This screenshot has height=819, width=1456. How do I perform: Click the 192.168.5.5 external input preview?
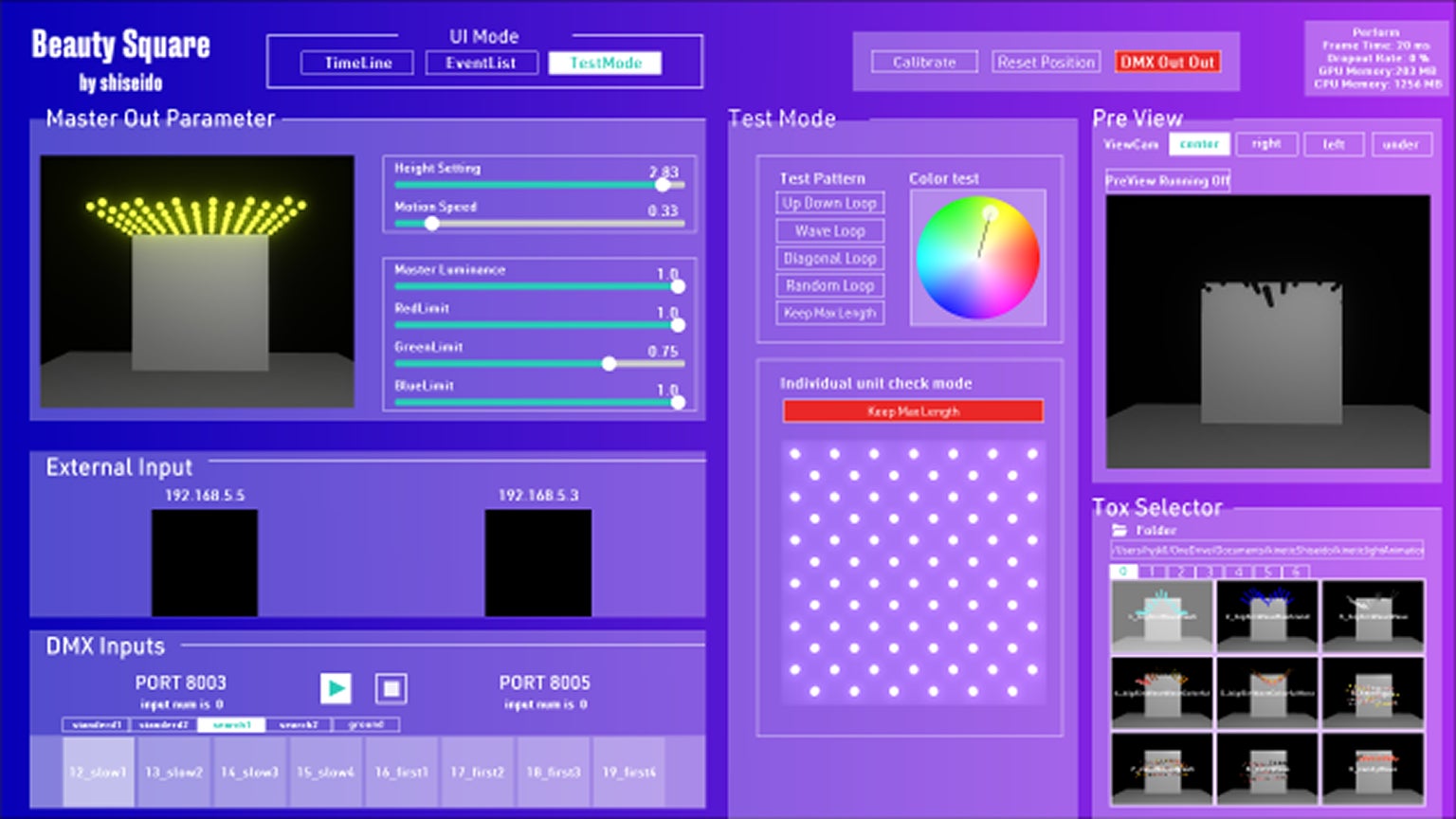pyautogui.click(x=205, y=563)
